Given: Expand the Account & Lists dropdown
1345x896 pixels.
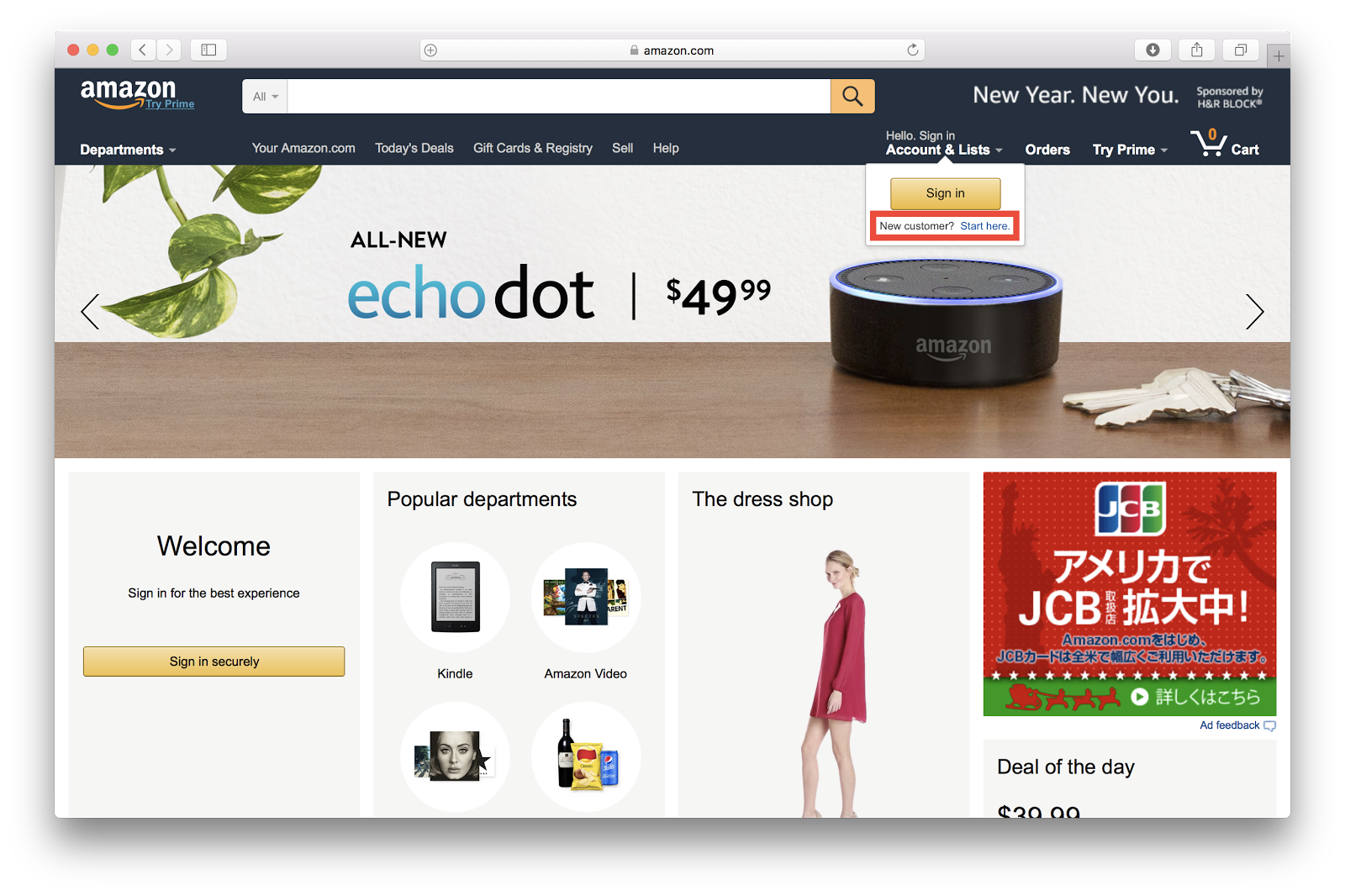Looking at the screenshot, I should pyautogui.click(x=944, y=150).
